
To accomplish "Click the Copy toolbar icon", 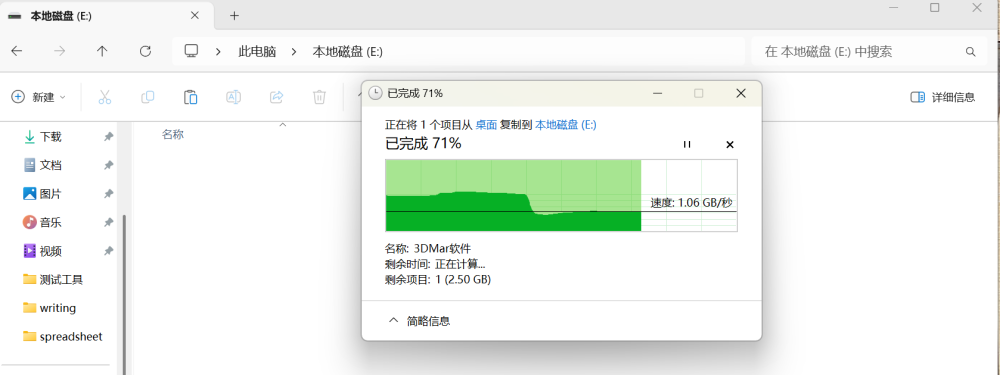I will tap(147, 97).
